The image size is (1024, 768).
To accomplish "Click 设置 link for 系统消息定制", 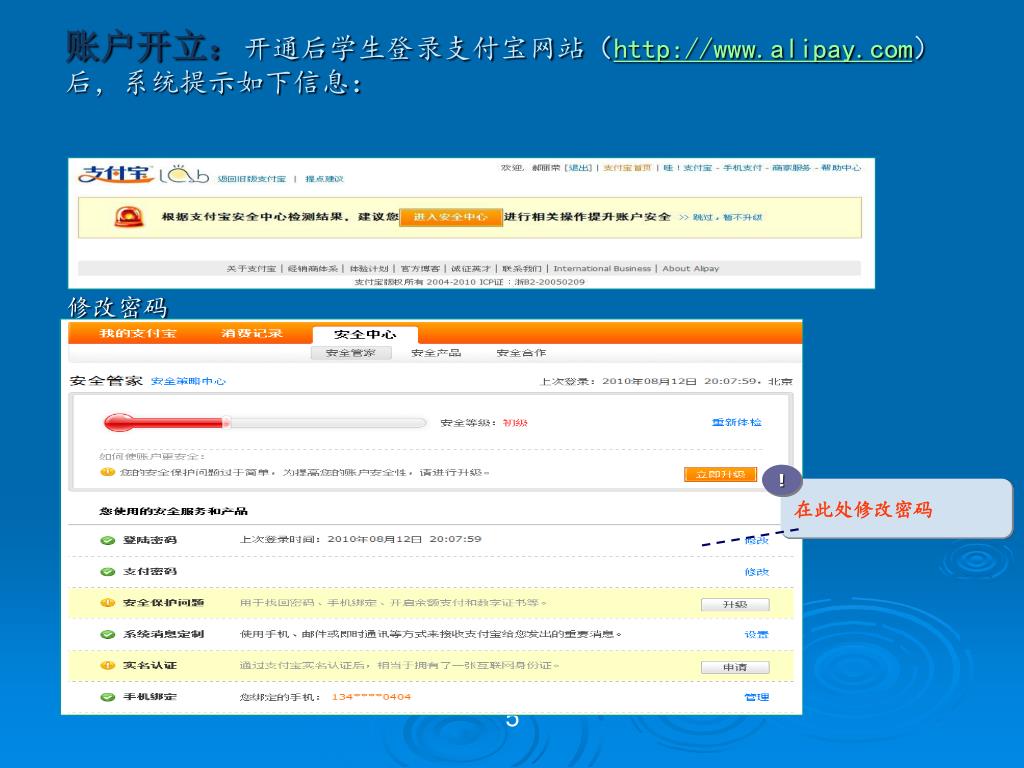I will [x=756, y=634].
